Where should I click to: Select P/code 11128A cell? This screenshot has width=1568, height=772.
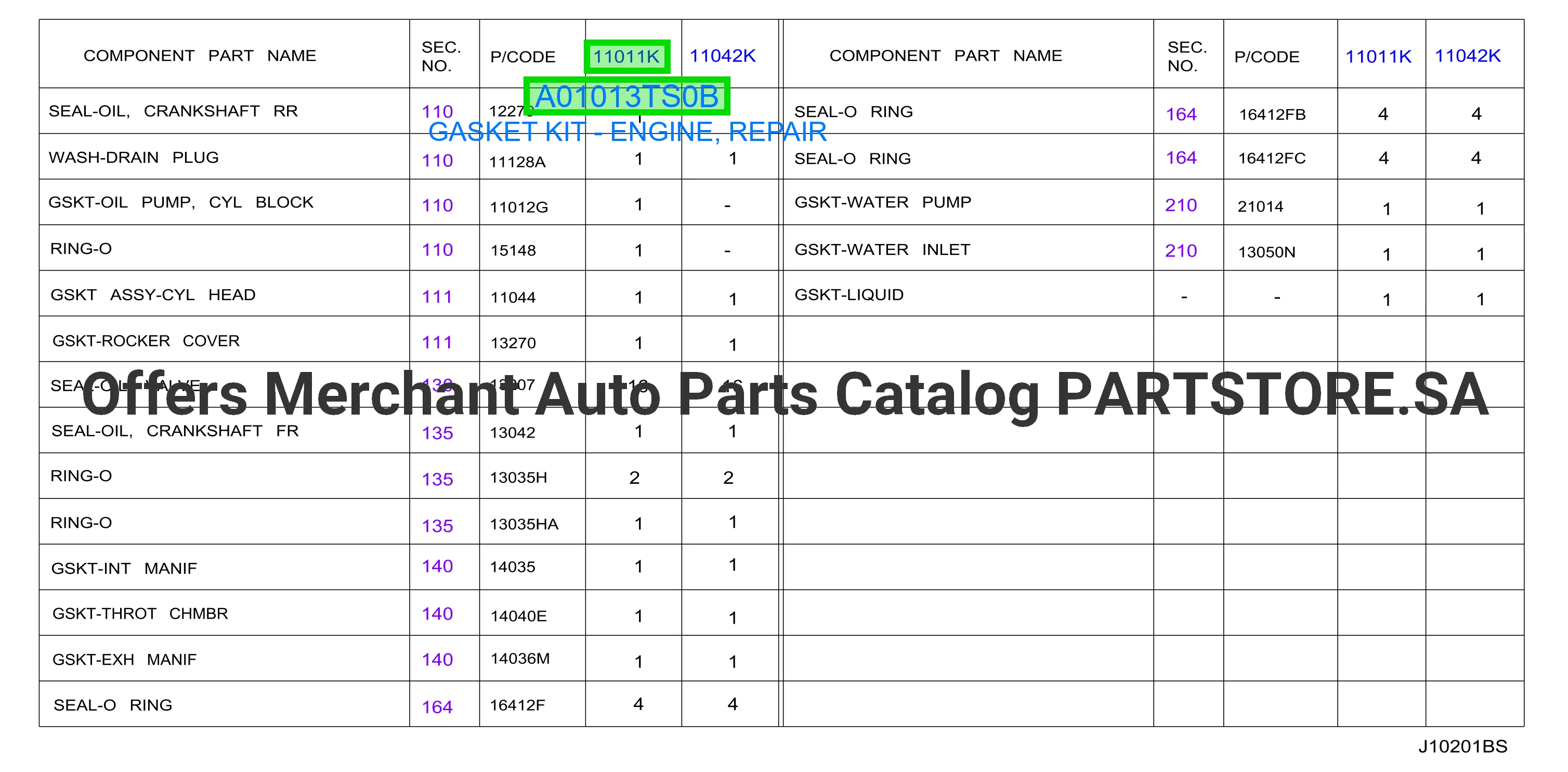[x=517, y=162]
